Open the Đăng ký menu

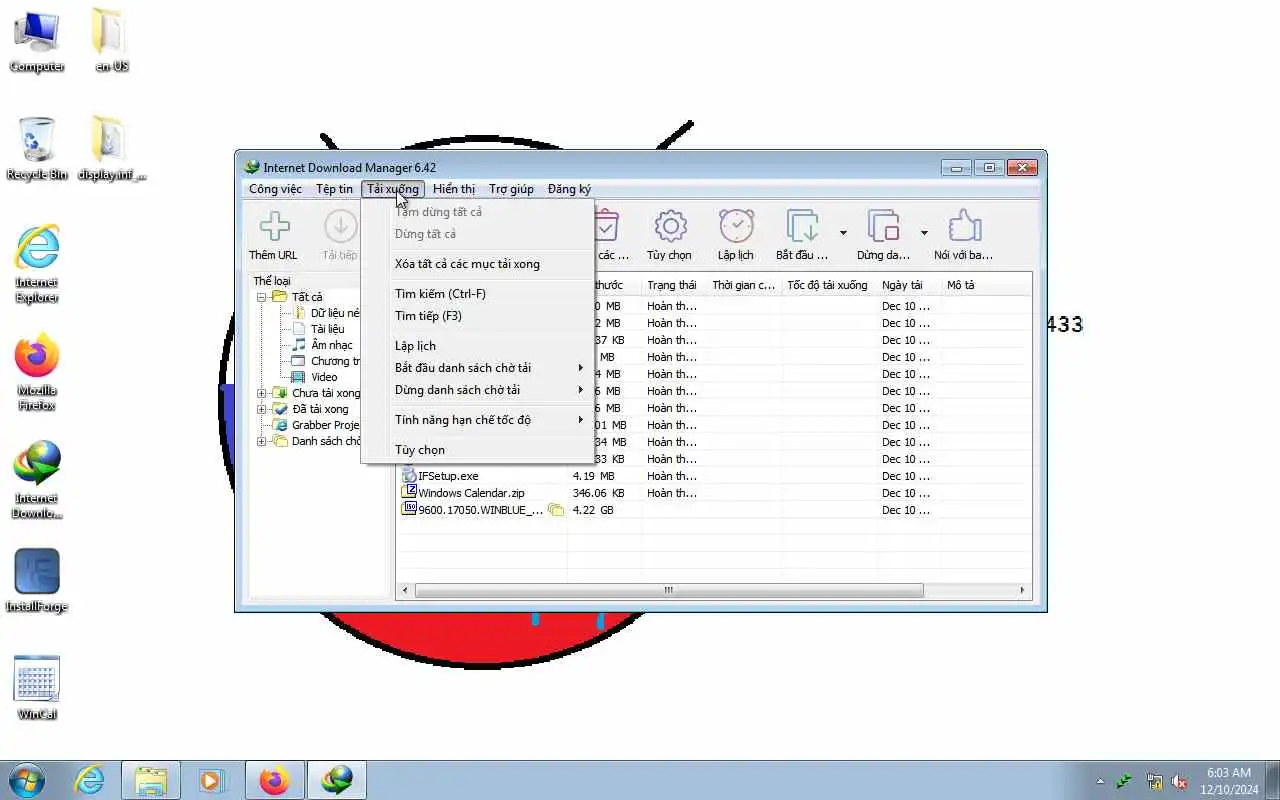coord(569,189)
